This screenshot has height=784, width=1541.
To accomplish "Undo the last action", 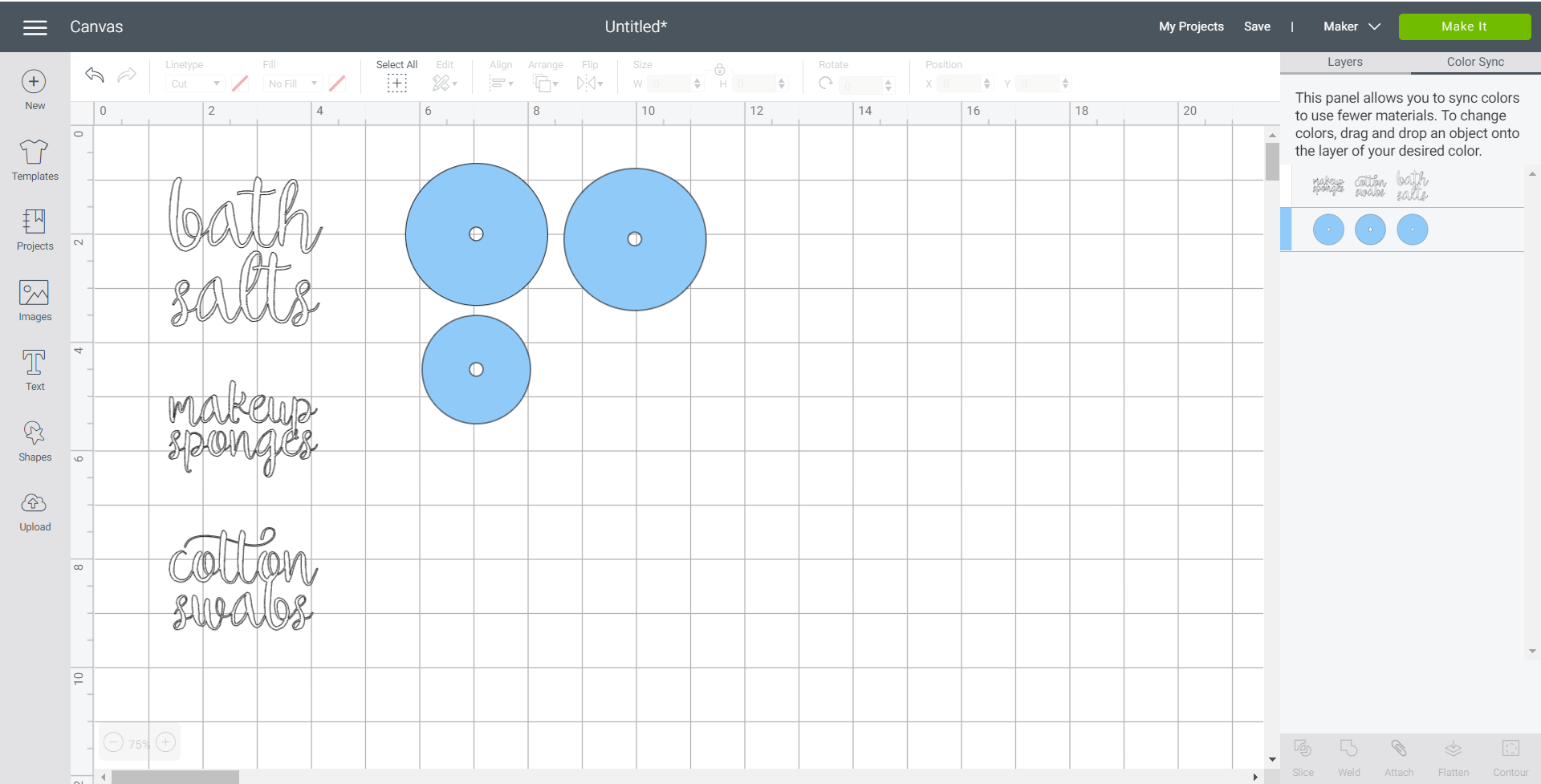I will click(95, 75).
